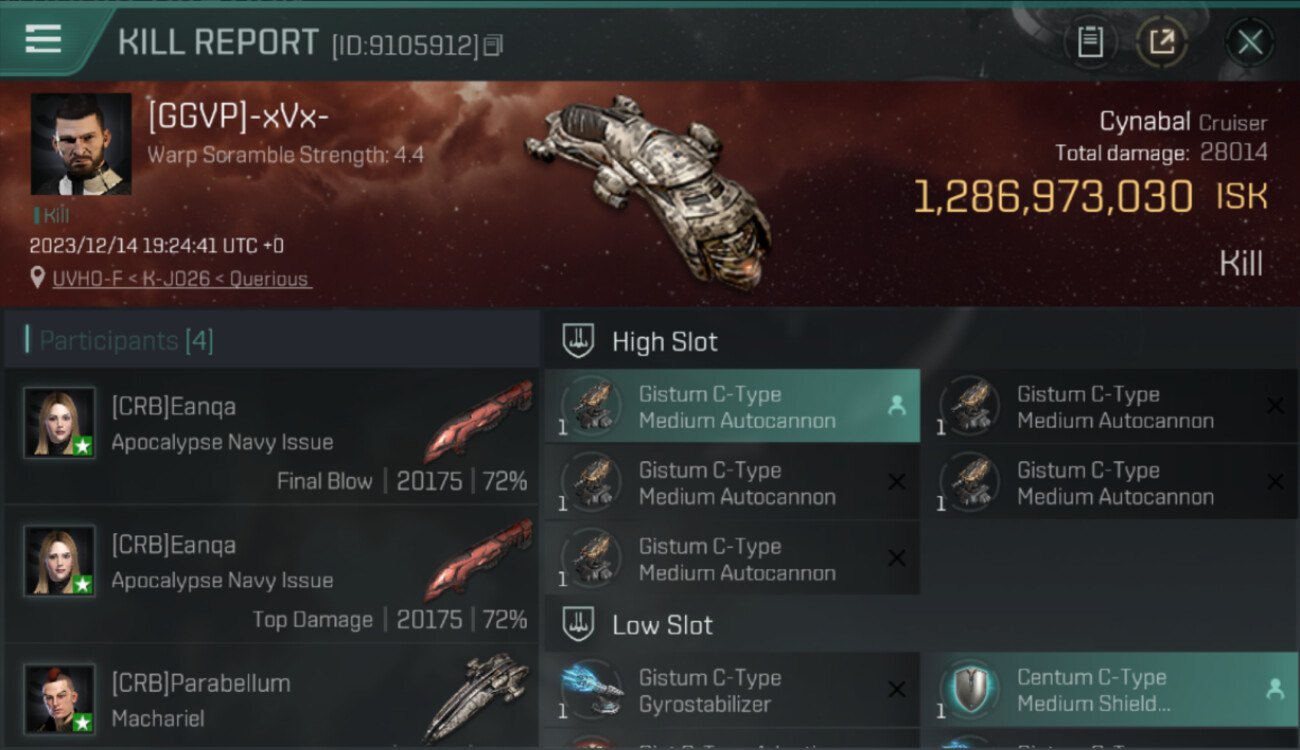Click Parabellum's character portrait
Image resolution: width=1300 pixels, height=750 pixels.
pos(60,699)
